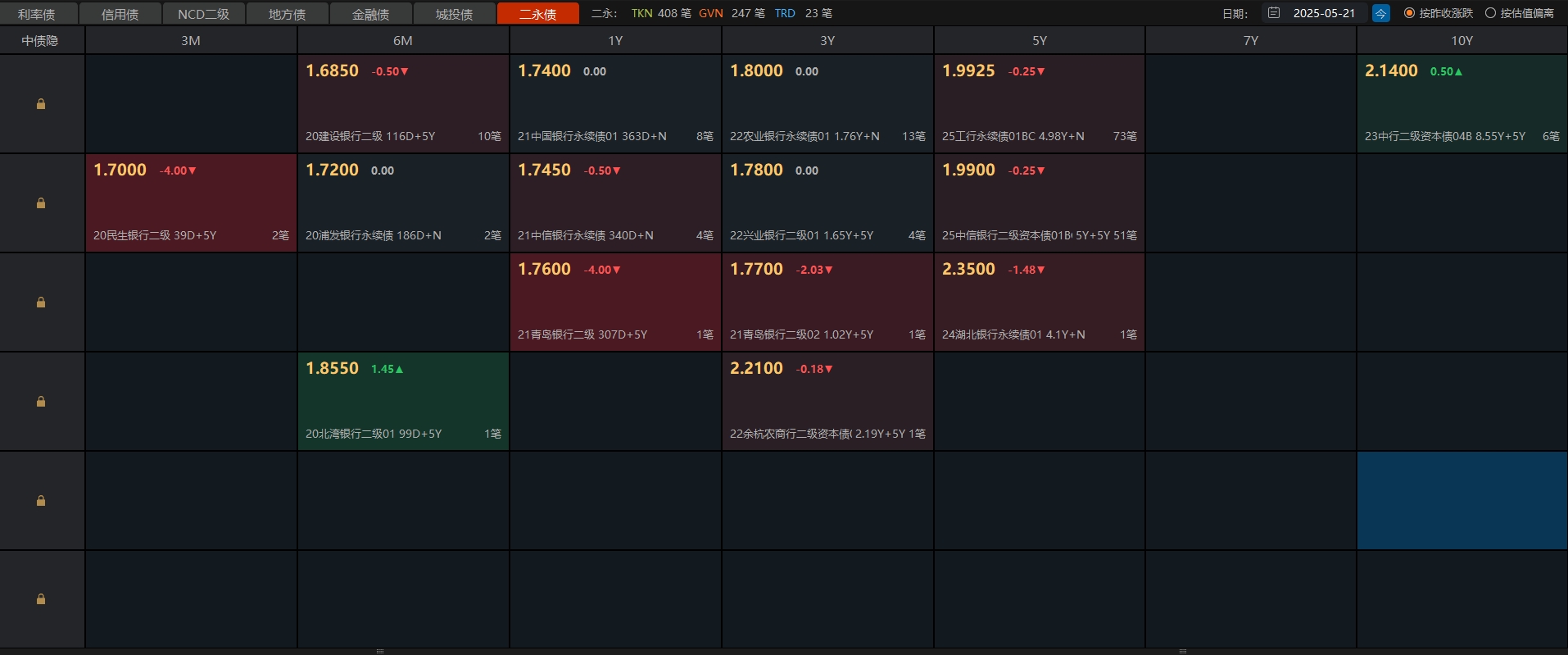Image resolution: width=1568 pixels, height=655 pixels.
Task: Click lock icon in the row with blue cell
Action: pos(41,501)
